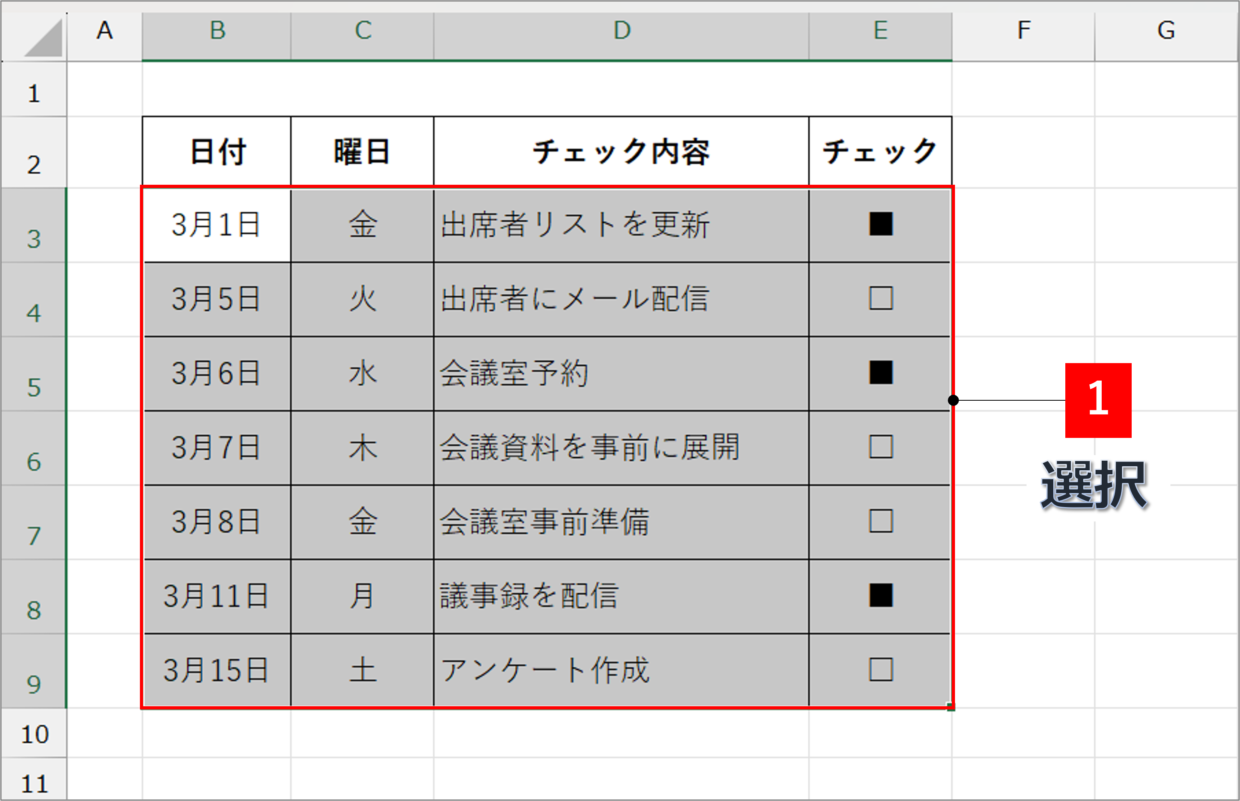Viewport: 1240px width, 801px height.
Task: Select the cell with 会議室事前準備
Action: [x=622, y=522]
